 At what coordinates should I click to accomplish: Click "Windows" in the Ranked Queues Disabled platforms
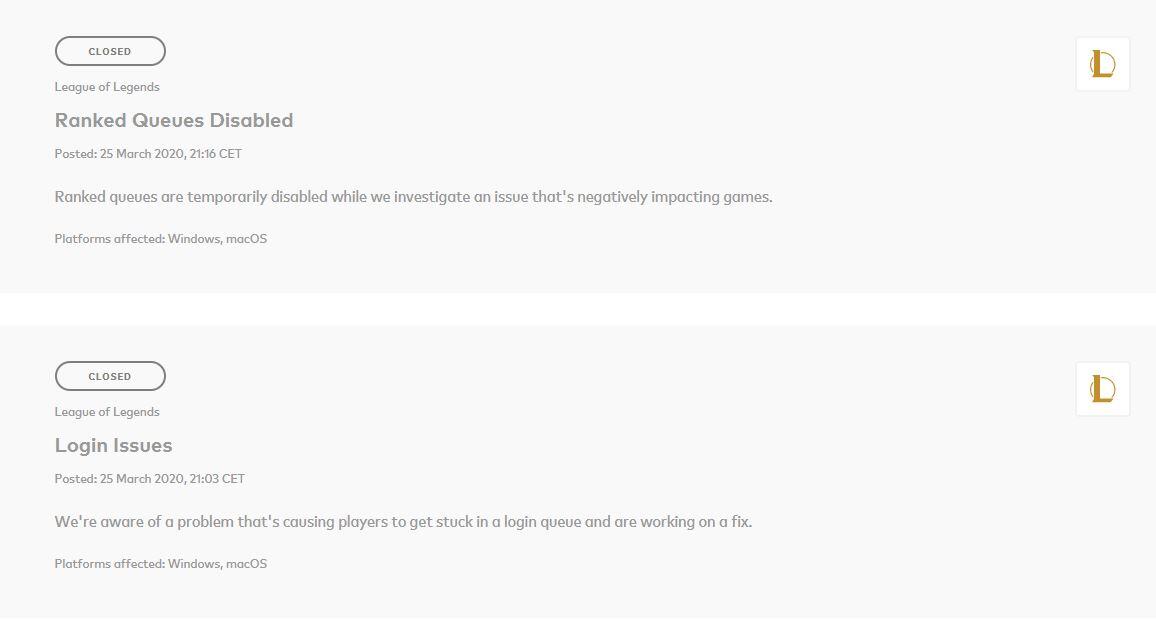pos(194,239)
